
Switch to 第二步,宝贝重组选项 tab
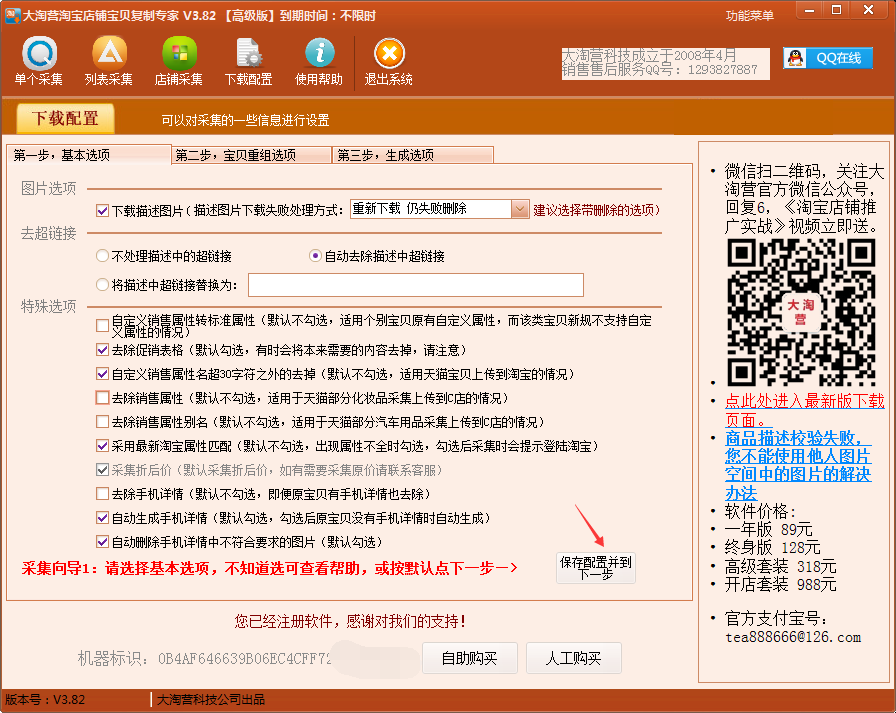[x=251, y=155]
